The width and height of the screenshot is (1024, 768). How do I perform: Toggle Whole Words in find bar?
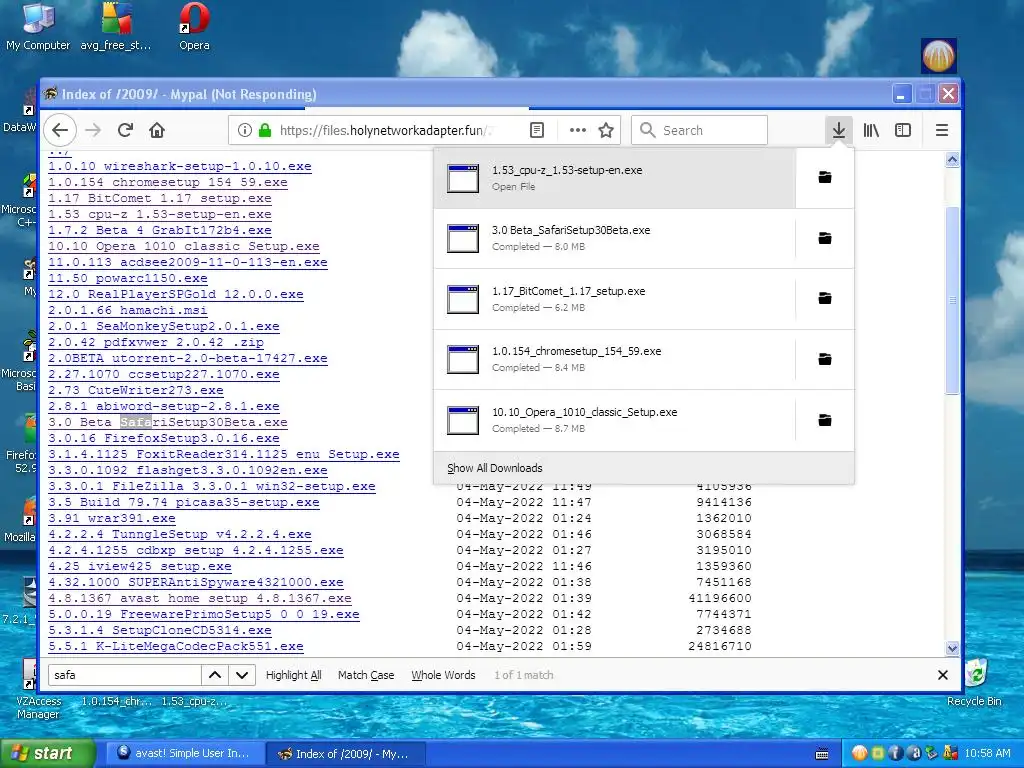pyautogui.click(x=443, y=675)
